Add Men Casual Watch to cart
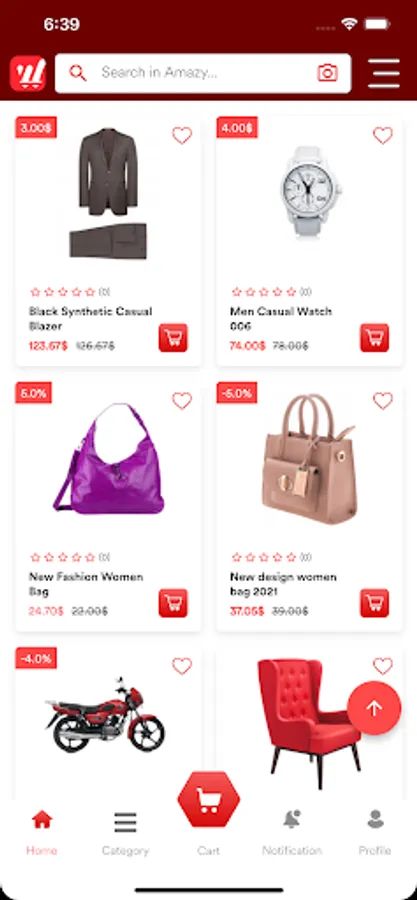Viewport: 417px width, 900px height. coord(375,338)
